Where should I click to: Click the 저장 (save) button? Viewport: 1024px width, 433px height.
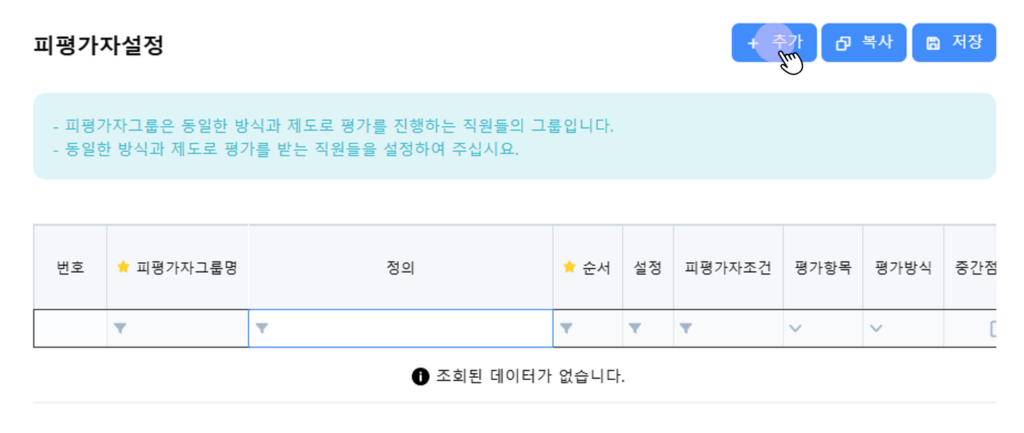tap(954, 43)
